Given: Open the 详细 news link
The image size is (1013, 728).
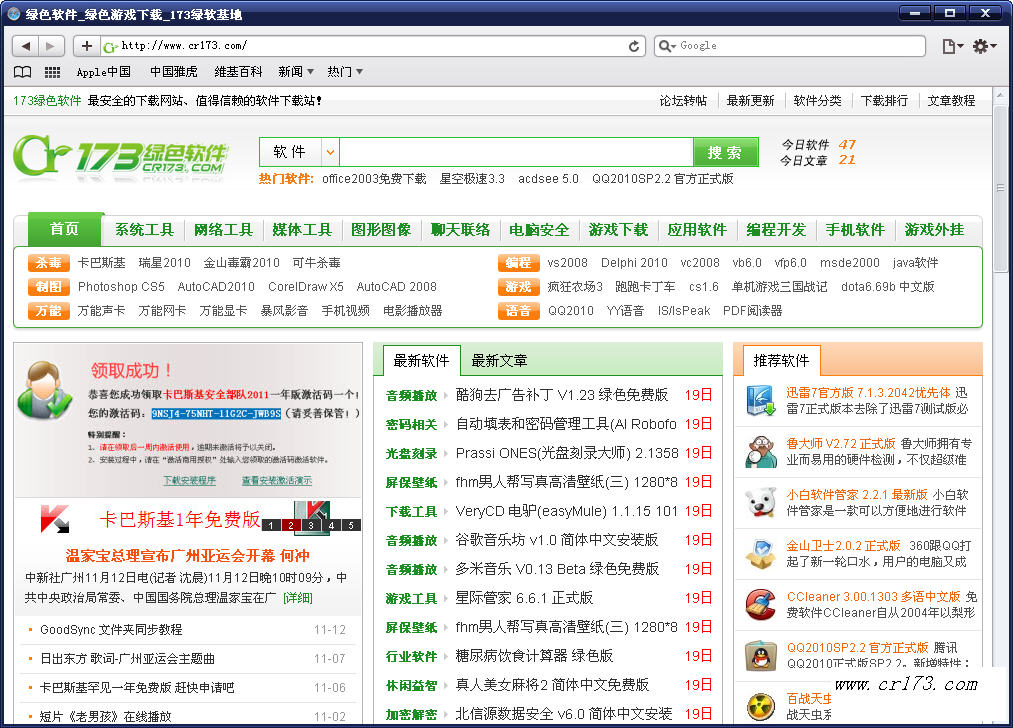Looking at the screenshot, I should 298,598.
